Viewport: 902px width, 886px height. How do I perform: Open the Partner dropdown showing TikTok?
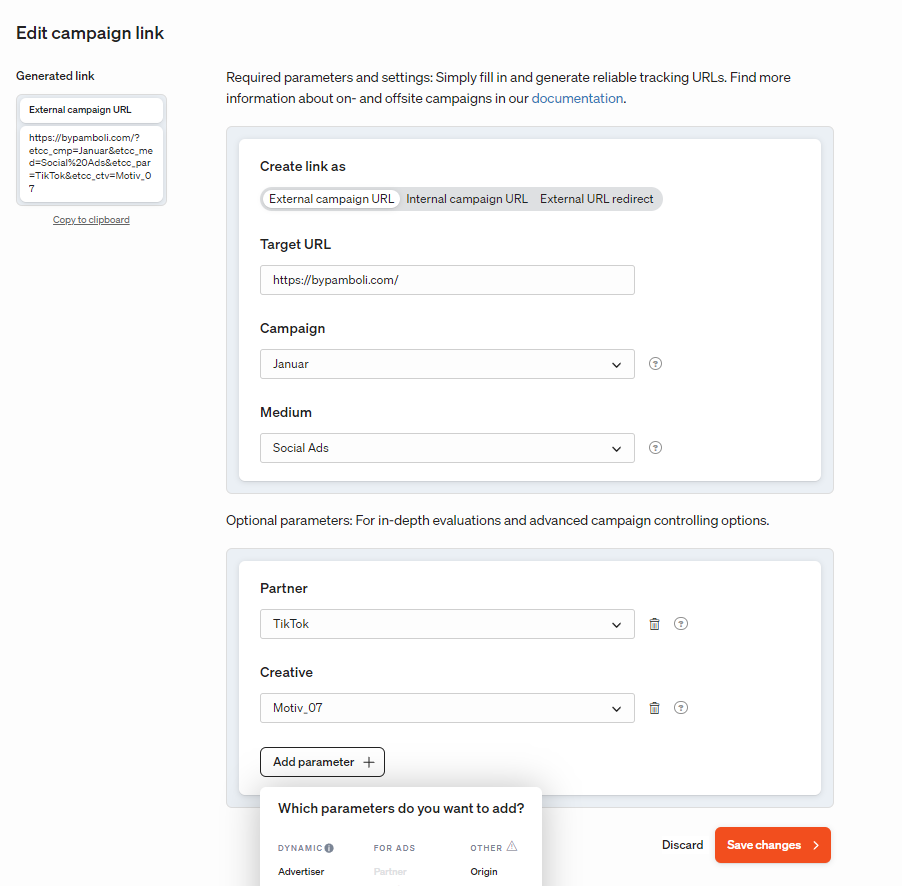pos(447,624)
